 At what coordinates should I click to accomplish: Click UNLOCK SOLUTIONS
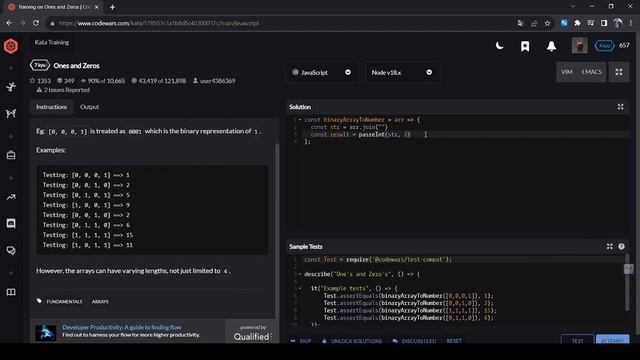tap(352, 341)
